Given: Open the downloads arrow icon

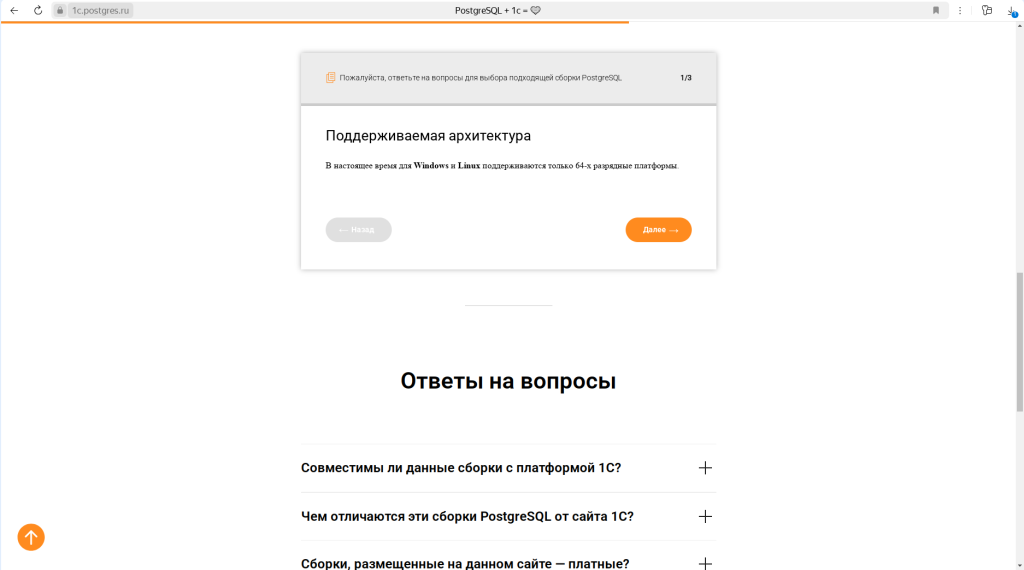Looking at the screenshot, I should tap(1011, 10).
